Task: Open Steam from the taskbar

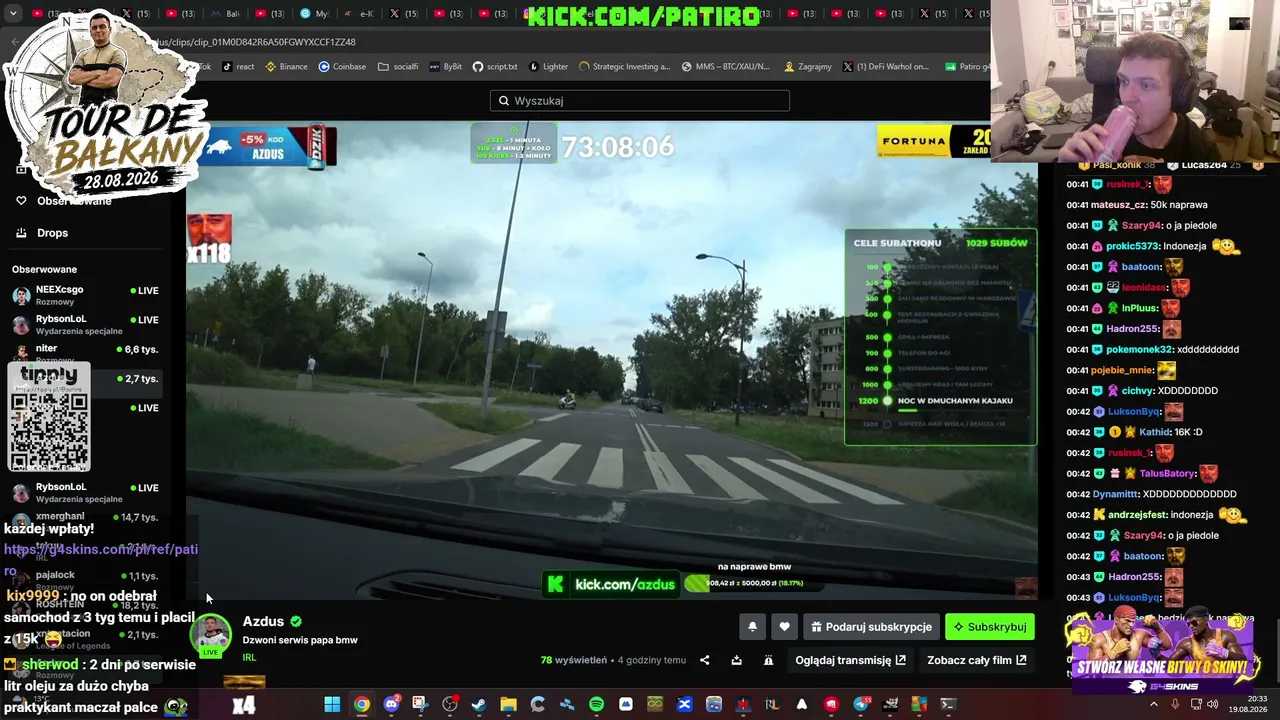Action: 479,704
